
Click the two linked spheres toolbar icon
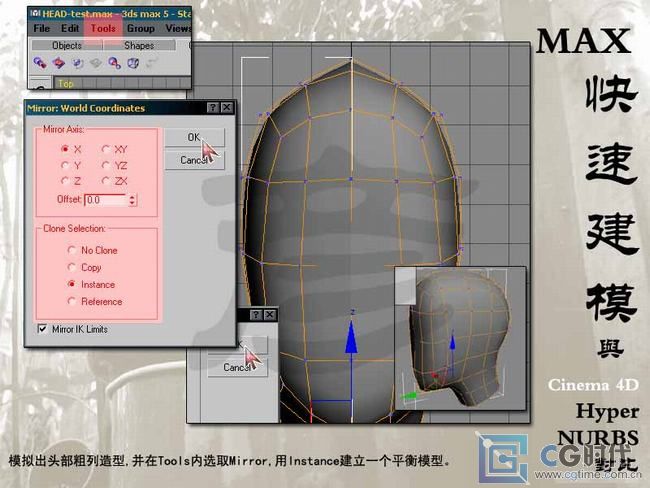(114, 63)
